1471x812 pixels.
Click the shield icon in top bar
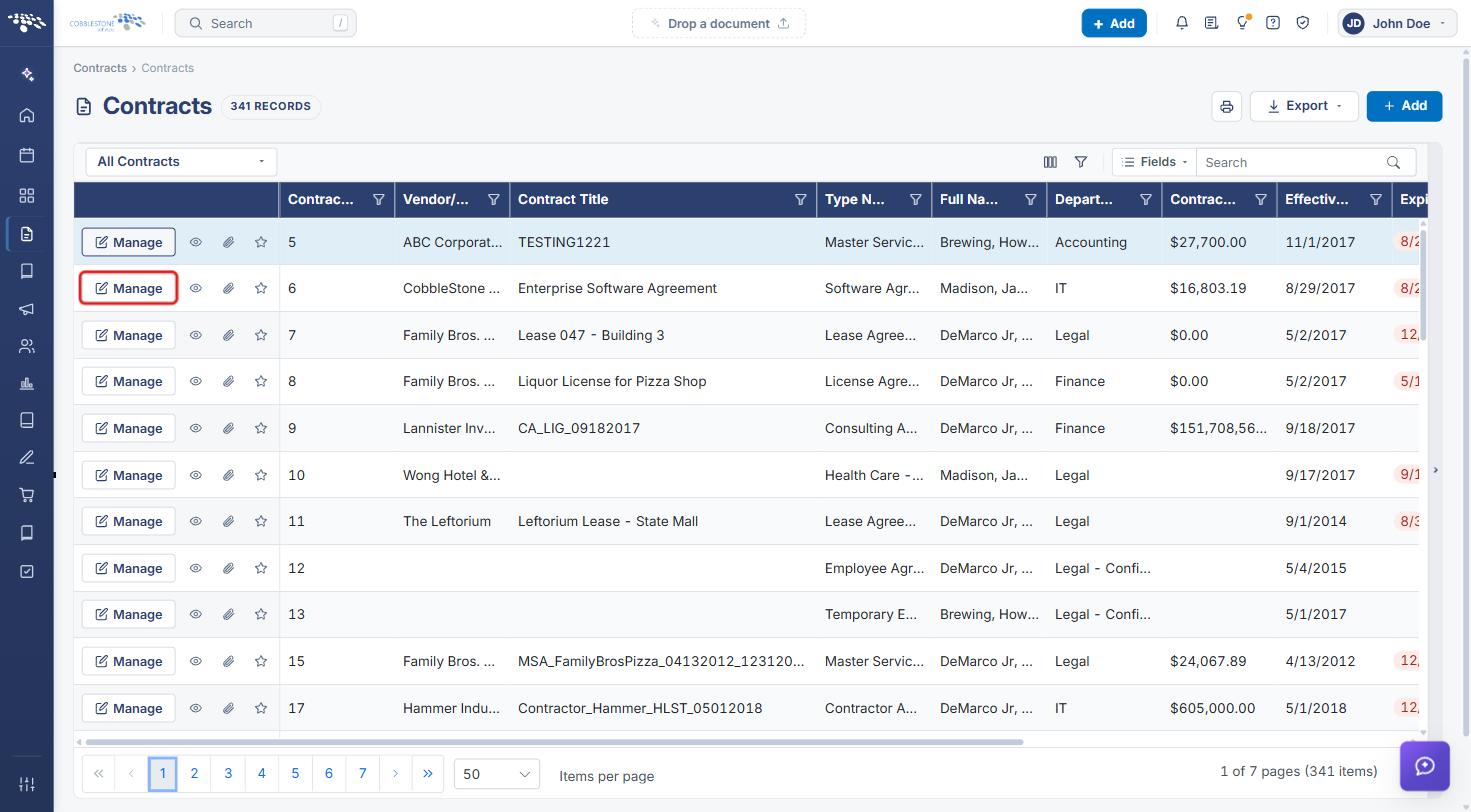pyautogui.click(x=1303, y=23)
